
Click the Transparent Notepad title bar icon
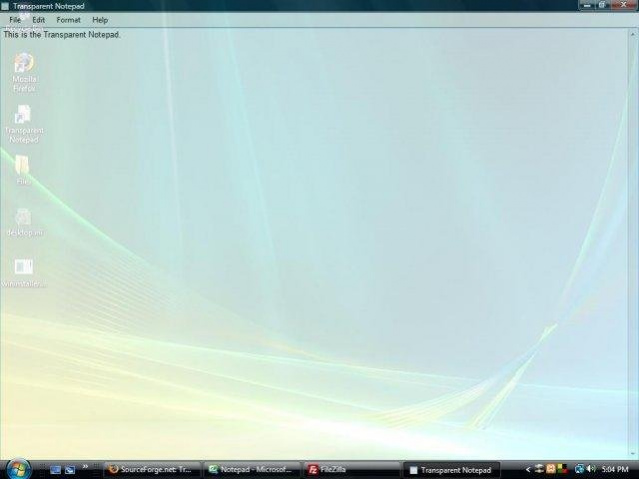point(6,6)
